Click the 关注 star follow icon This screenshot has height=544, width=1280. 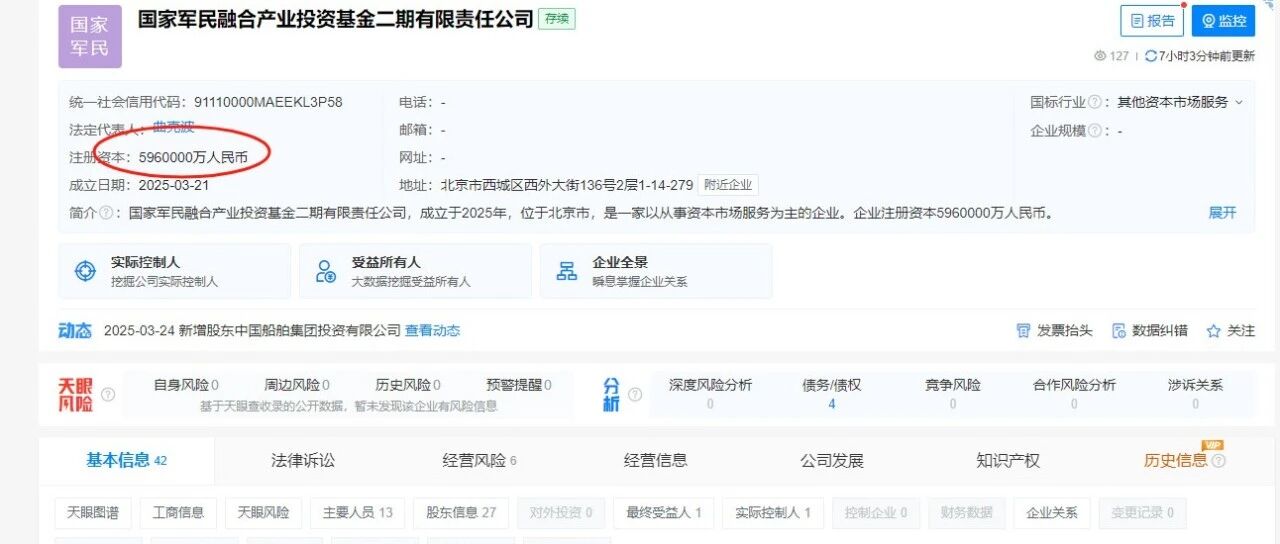pyautogui.click(x=1214, y=331)
